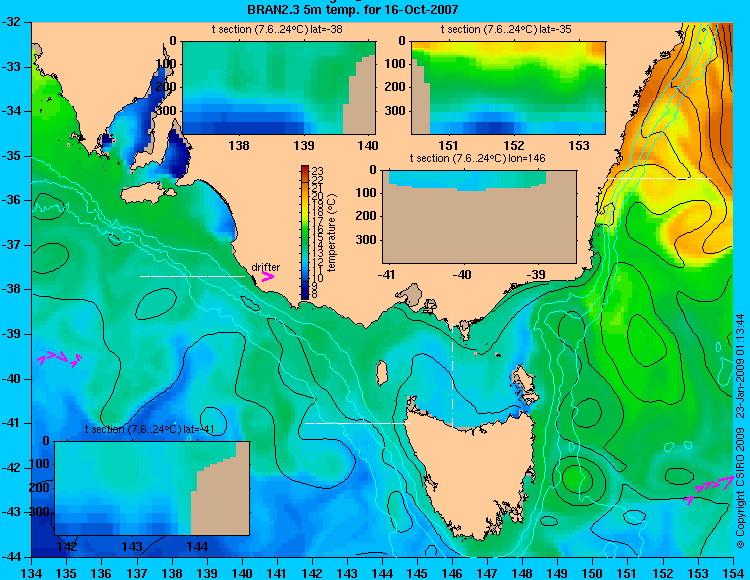The width and height of the screenshot is (750, 580).
Task: Click the 143 tick of lat=-41 inset
Action: tap(132, 546)
